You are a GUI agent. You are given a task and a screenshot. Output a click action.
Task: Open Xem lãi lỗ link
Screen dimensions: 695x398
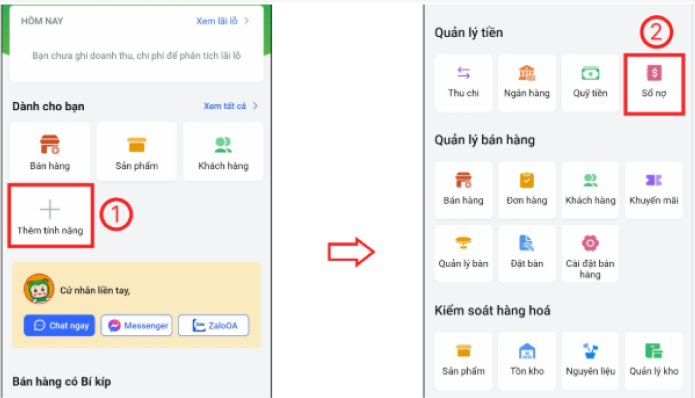(x=223, y=21)
